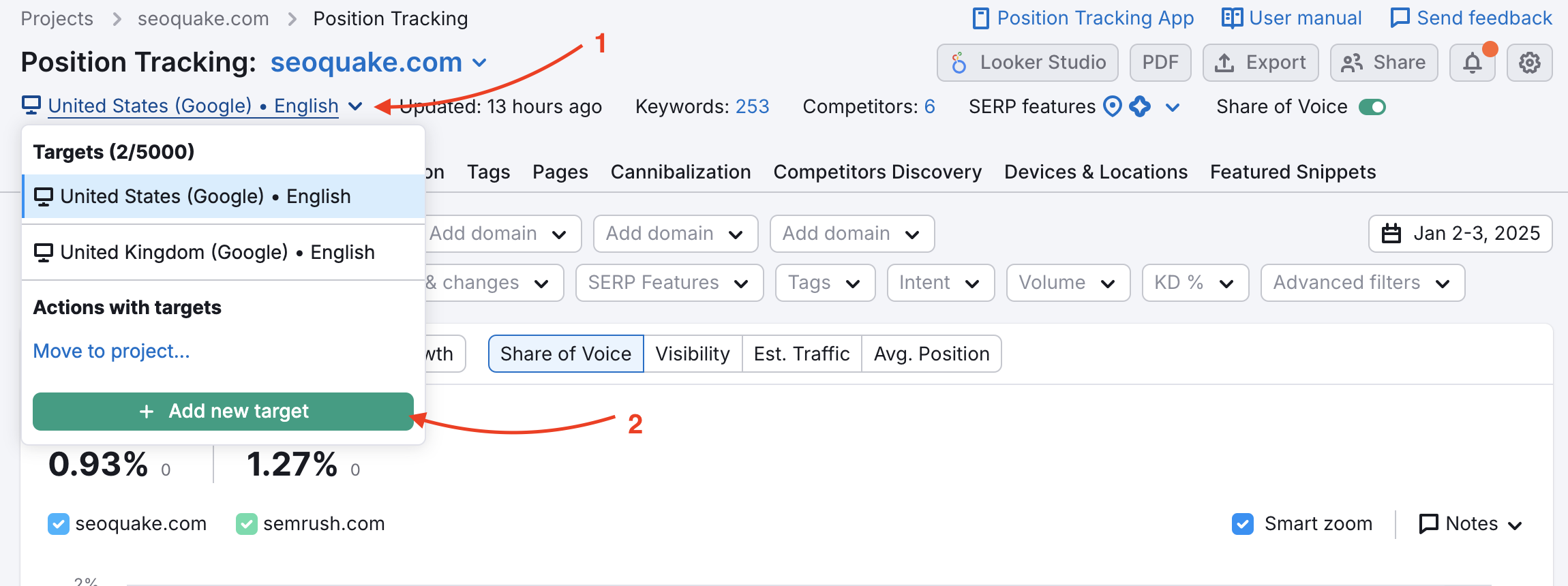Click the Looker Studio button
Viewport: 1568px width, 586px height.
click(x=1027, y=63)
